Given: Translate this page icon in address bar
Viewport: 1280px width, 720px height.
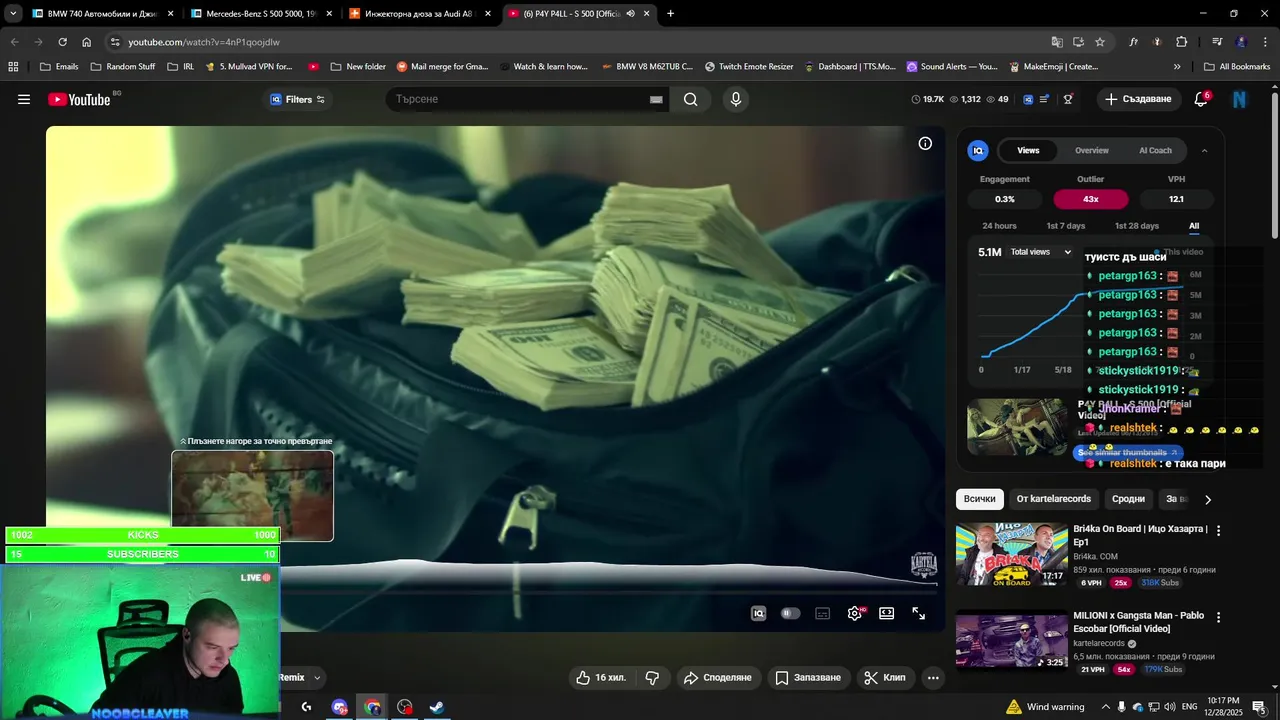Looking at the screenshot, I should (x=1057, y=42).
